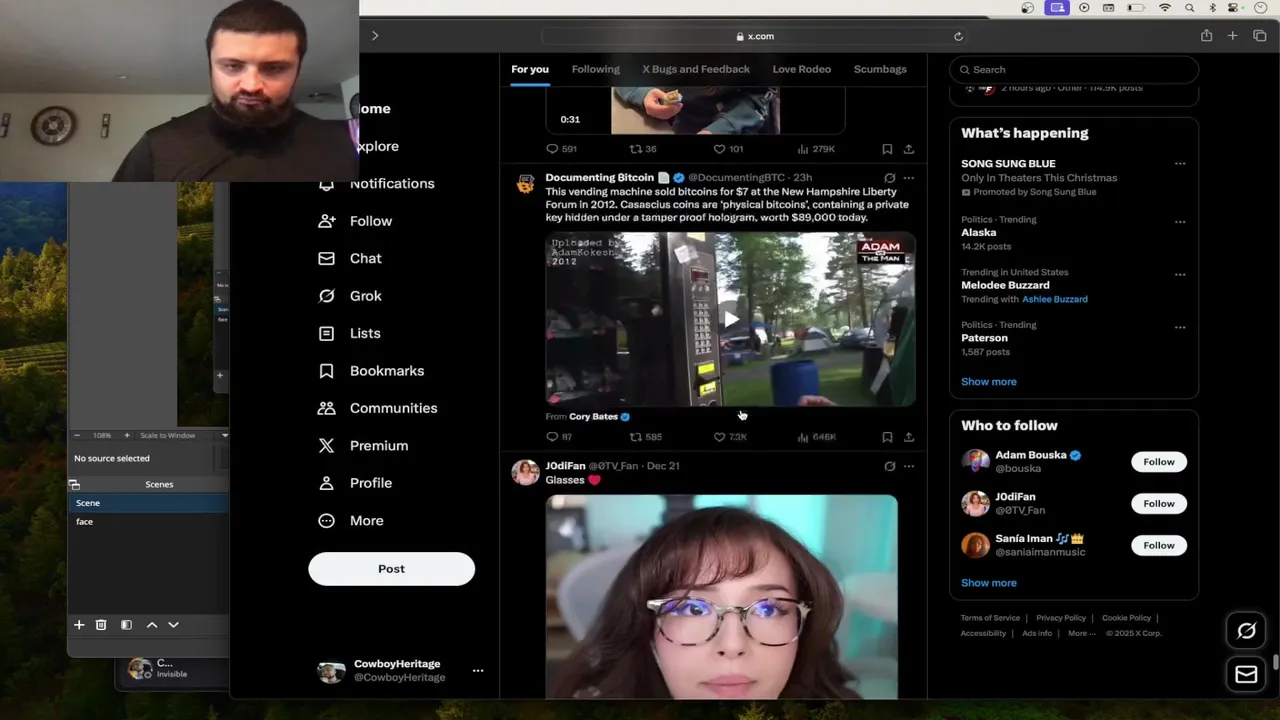The width and height of the screenshot is (1280, 720).
Task: Open Notifications in X sidebar
Action: 376,183
